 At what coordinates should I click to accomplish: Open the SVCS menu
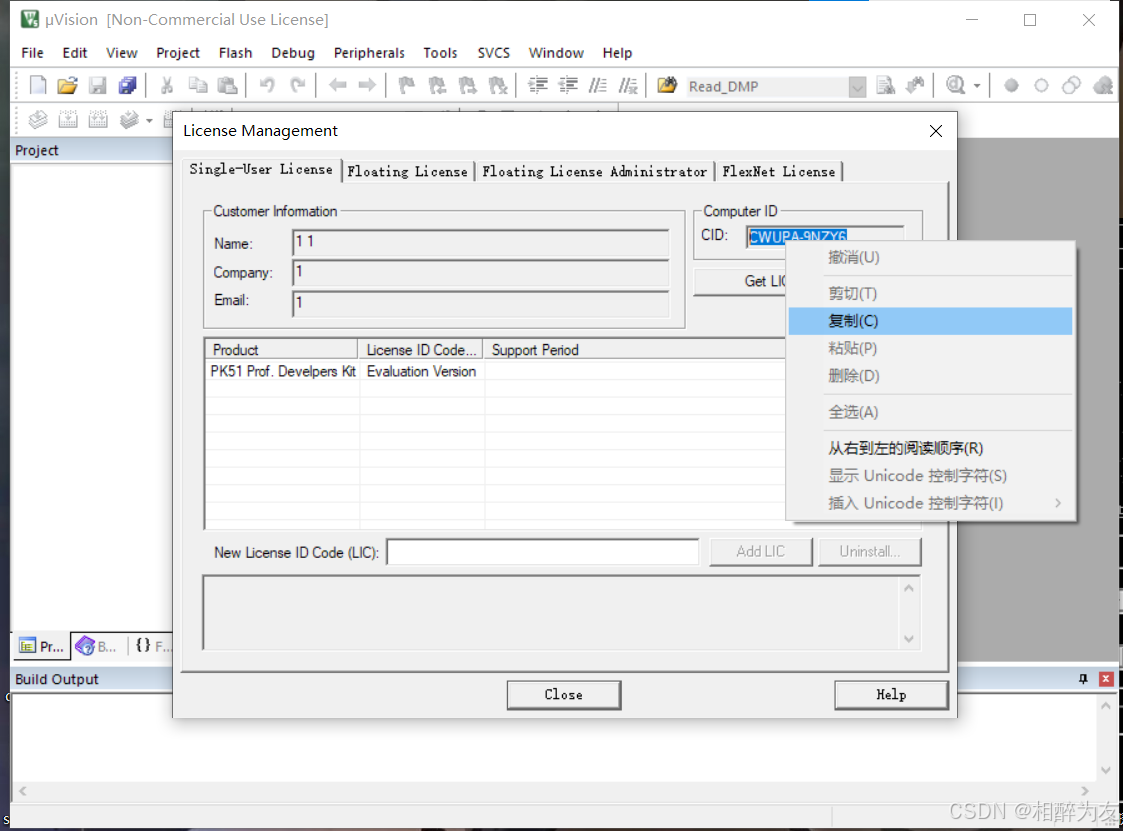[x=493, y=52]
